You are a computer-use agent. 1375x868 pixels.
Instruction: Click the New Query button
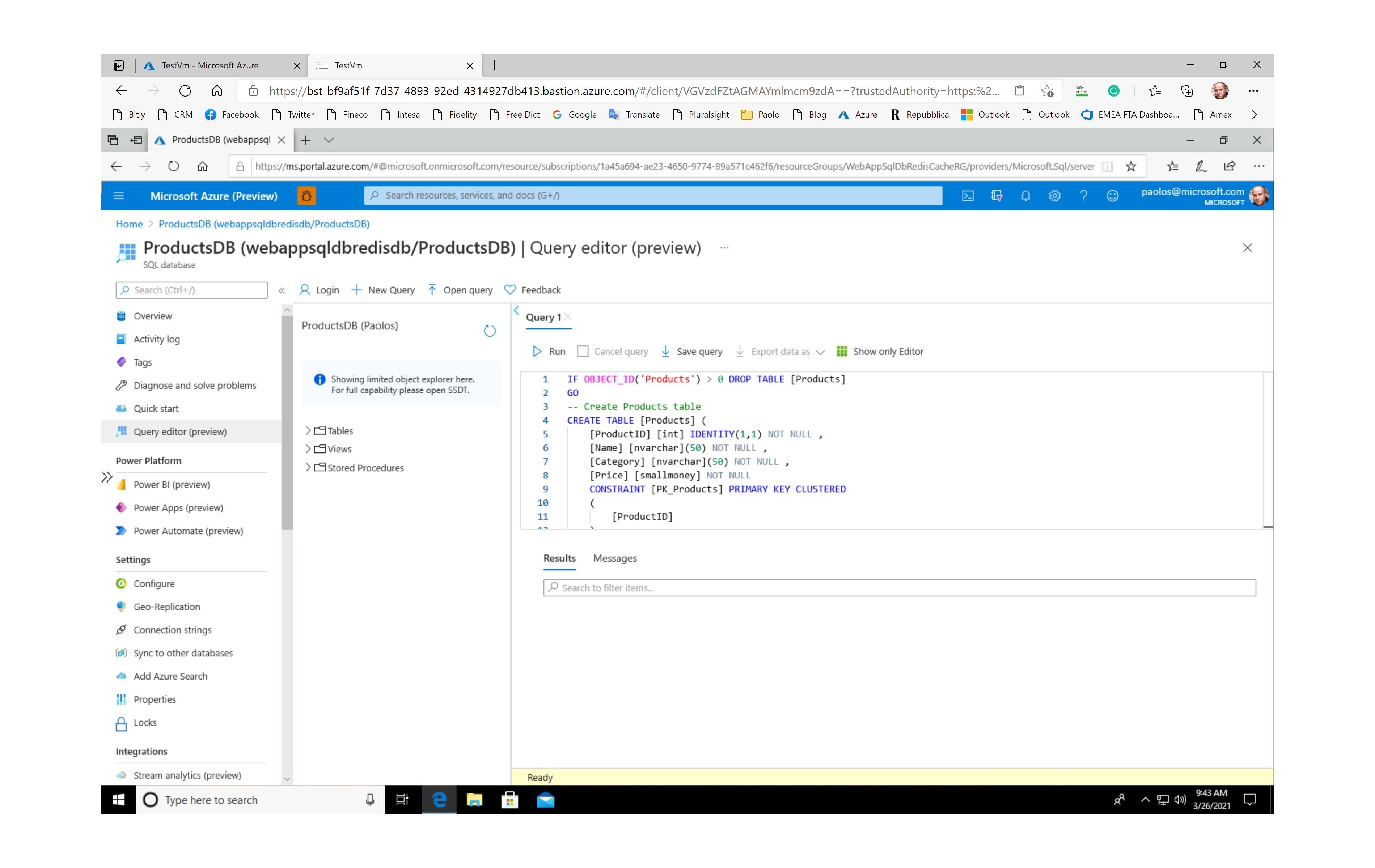(x=383, y=290)
